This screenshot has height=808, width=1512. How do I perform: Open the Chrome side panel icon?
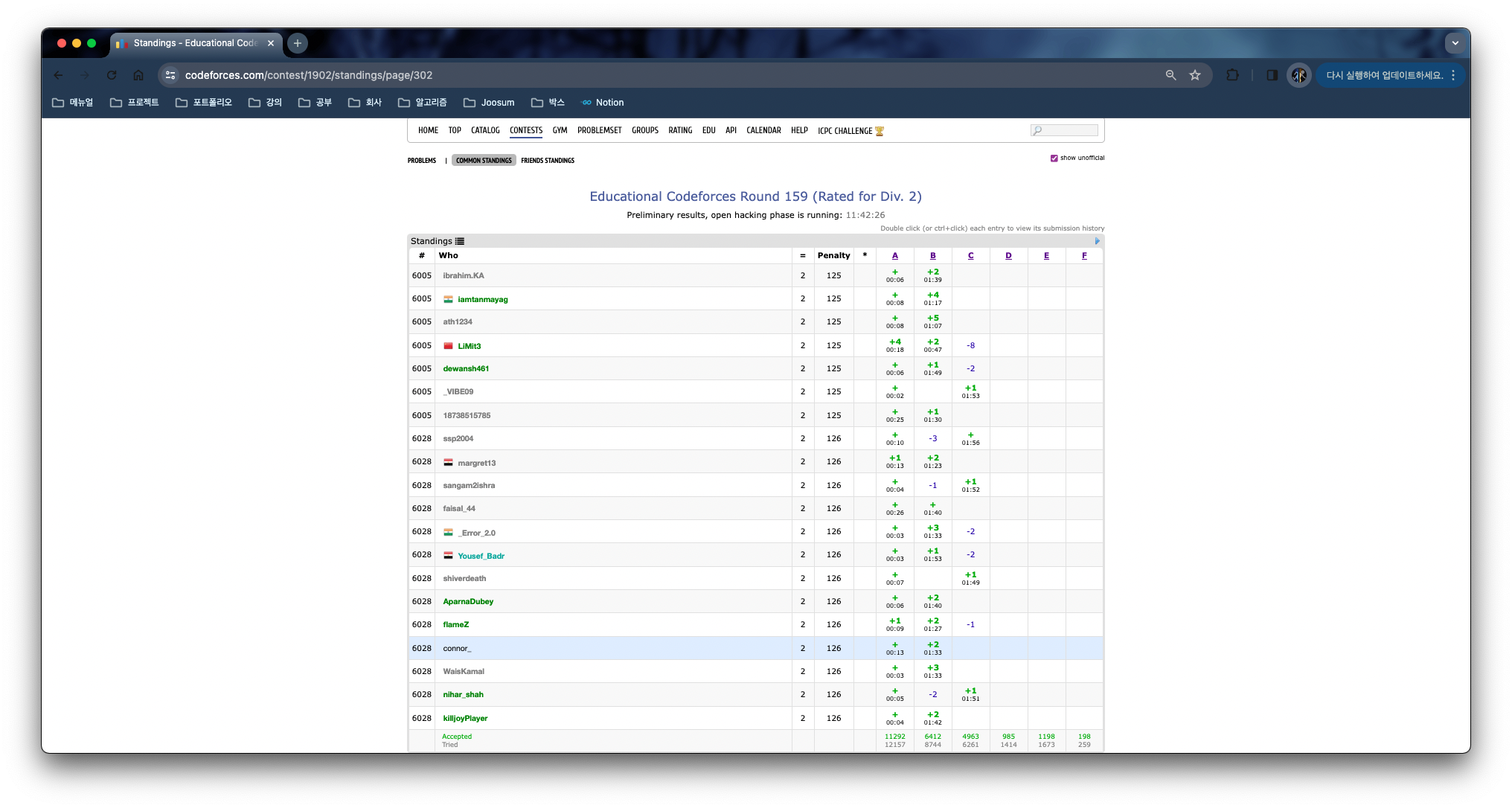1272,75
